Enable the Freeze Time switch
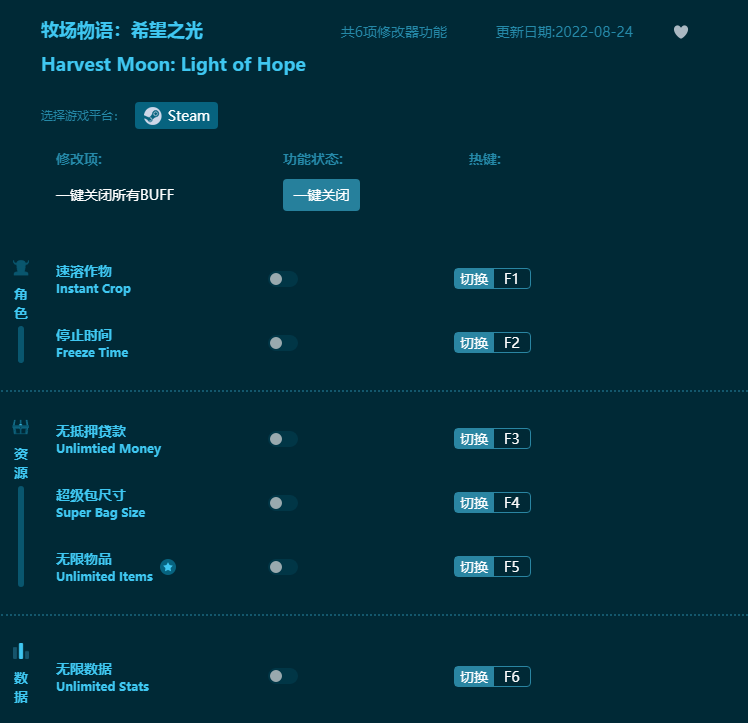 [283, 343]
